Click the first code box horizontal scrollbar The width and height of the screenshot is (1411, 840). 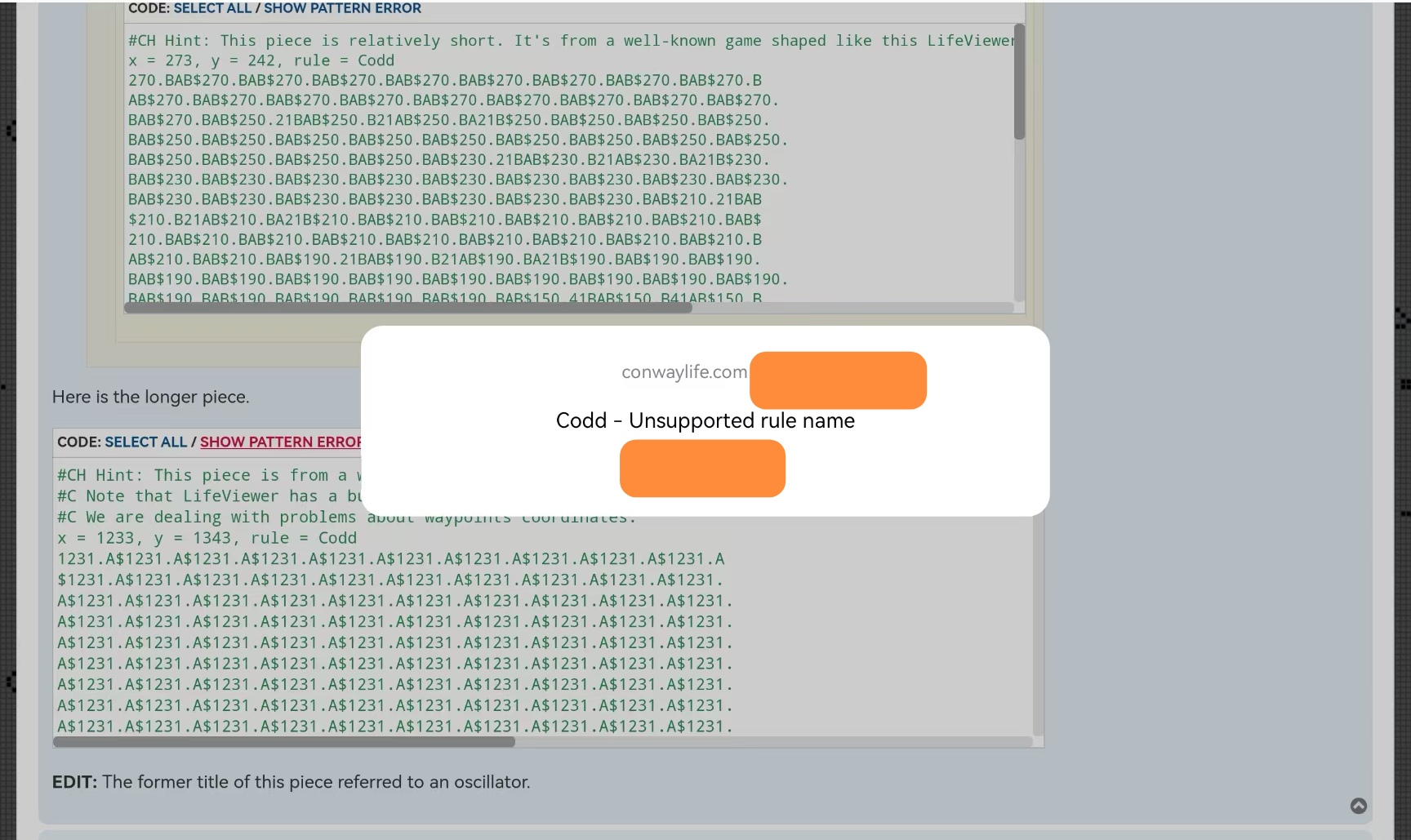pyautogui.click(x=408, y=308)
